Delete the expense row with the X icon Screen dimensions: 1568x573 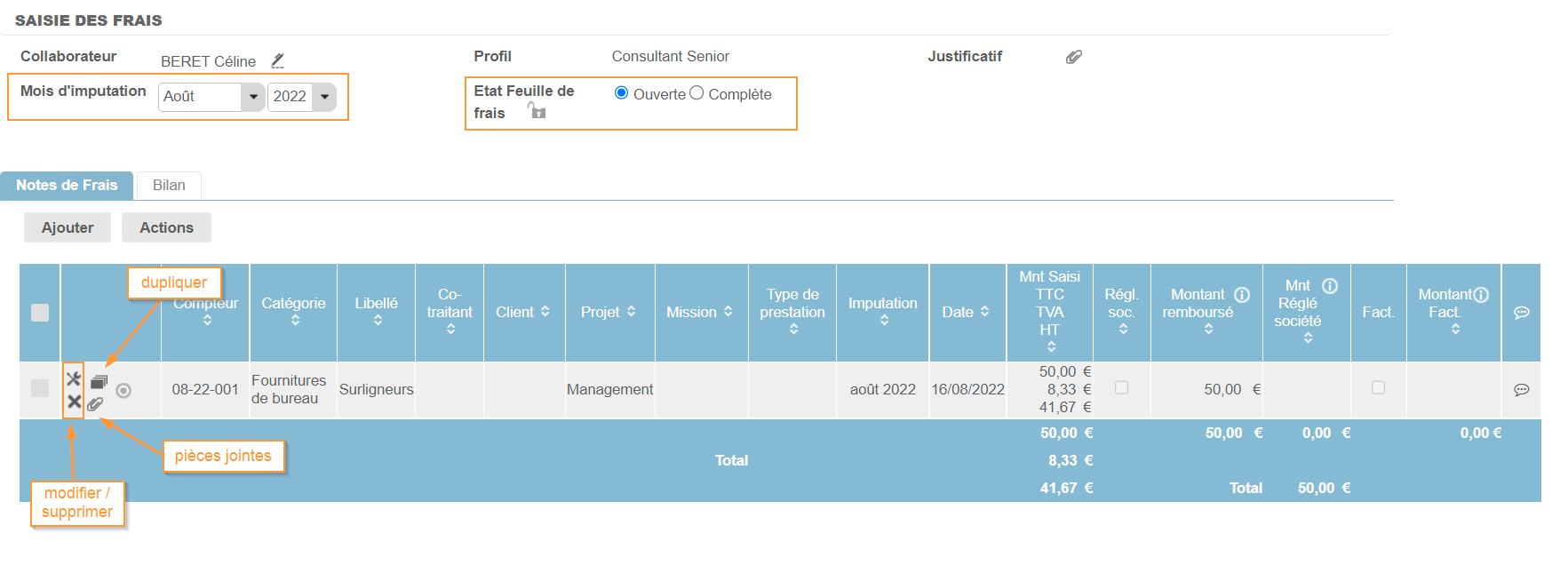pos(74,402)
